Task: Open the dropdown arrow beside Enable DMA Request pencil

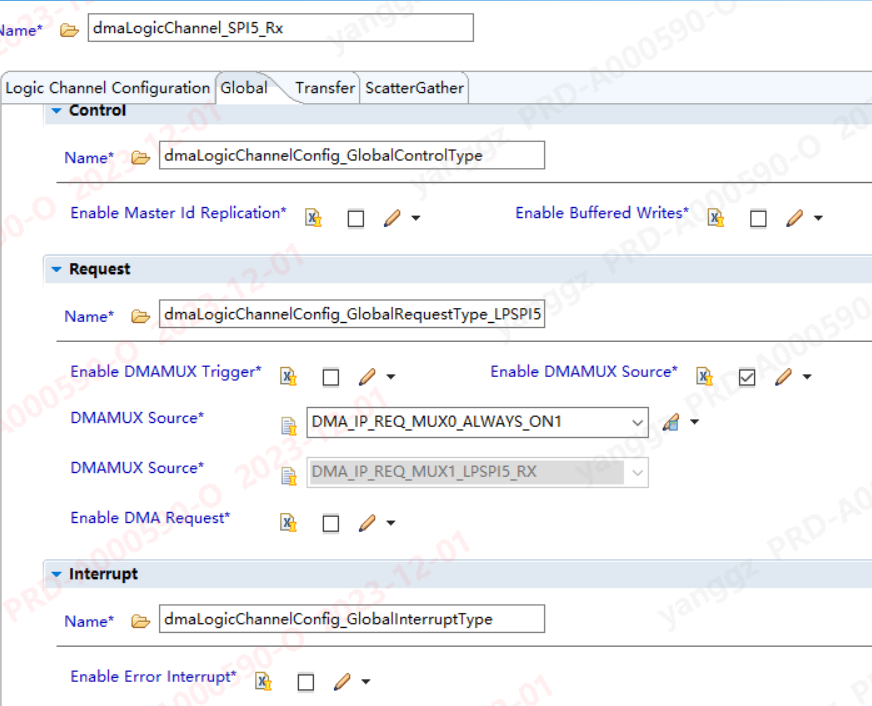Action: click(389, 523)
